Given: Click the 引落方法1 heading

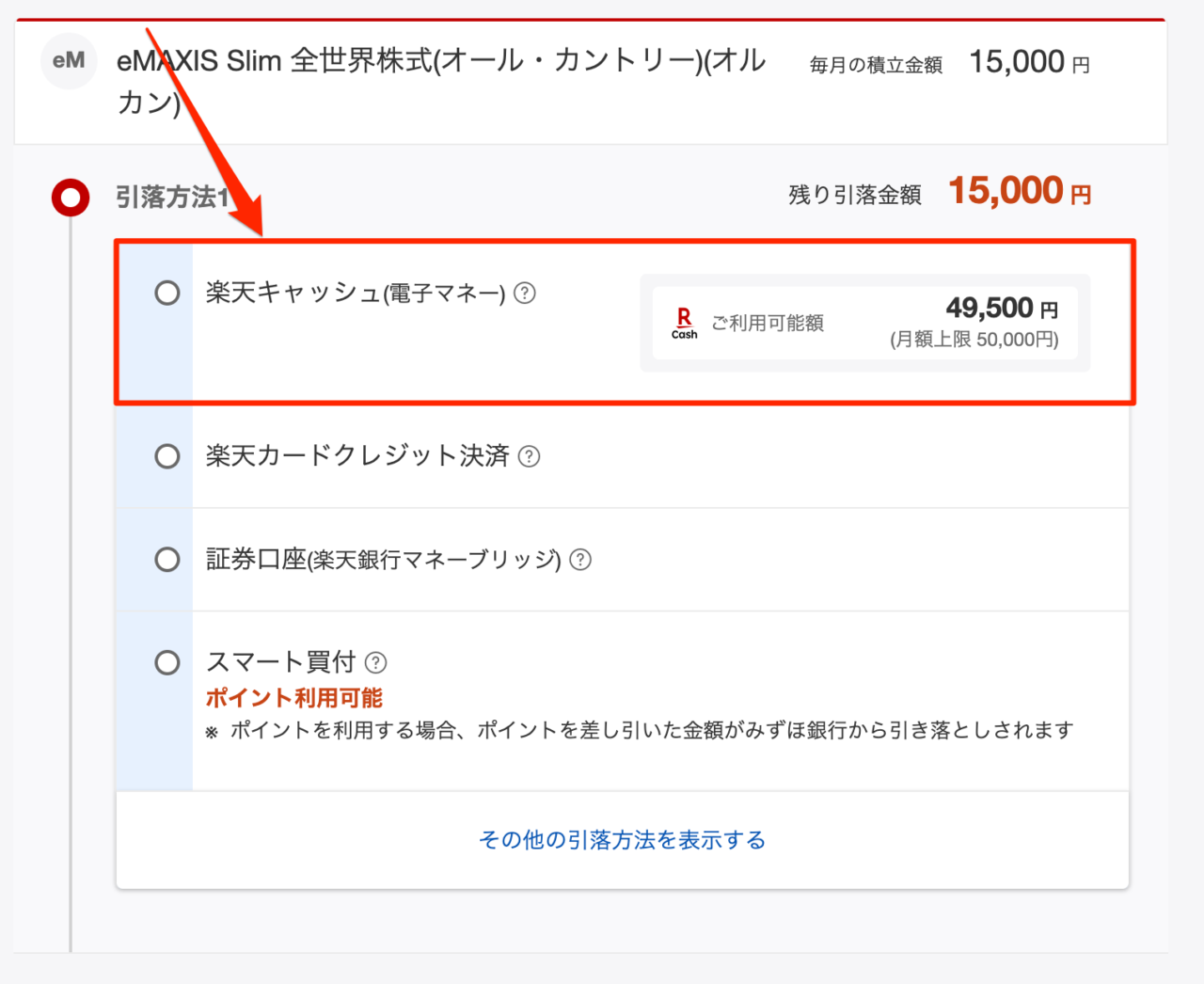Looking at the screenshot, I should pos(172,198).
